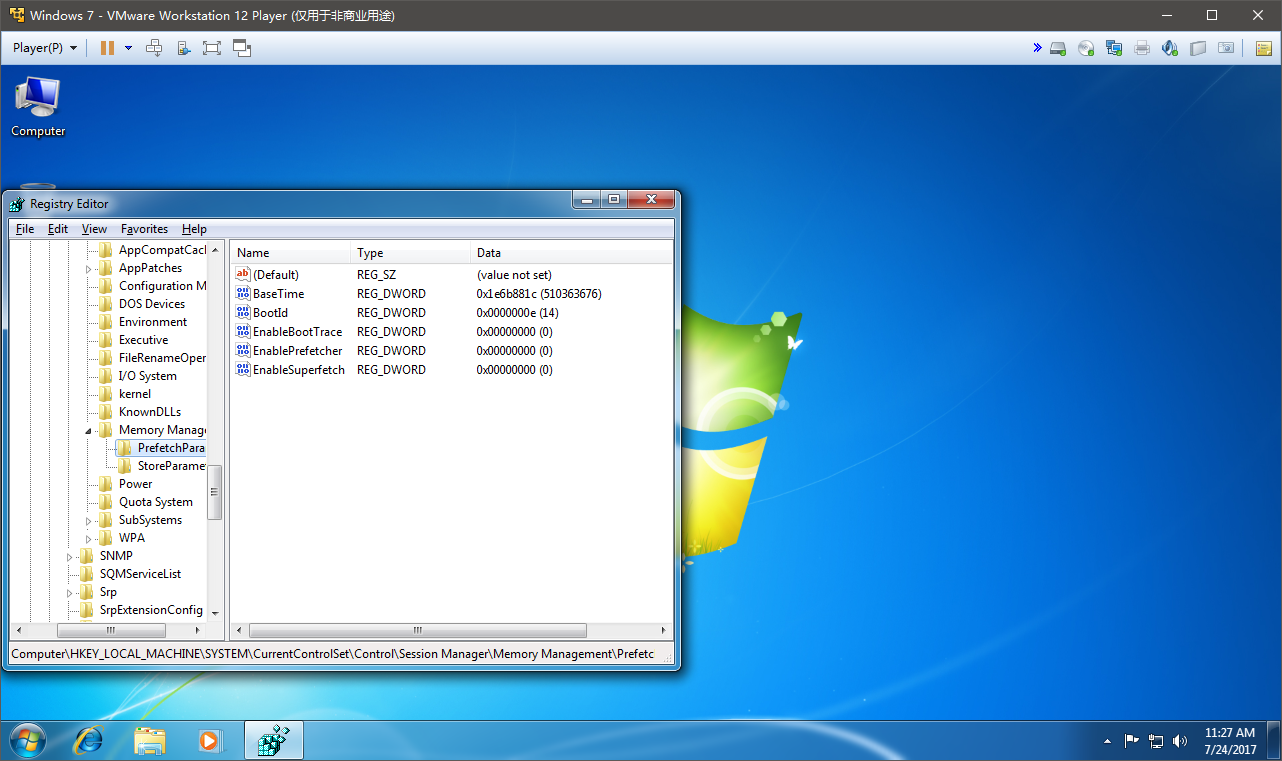
Task: Open the Edit menu in Registry Editor
Action: tap(58, 229)
